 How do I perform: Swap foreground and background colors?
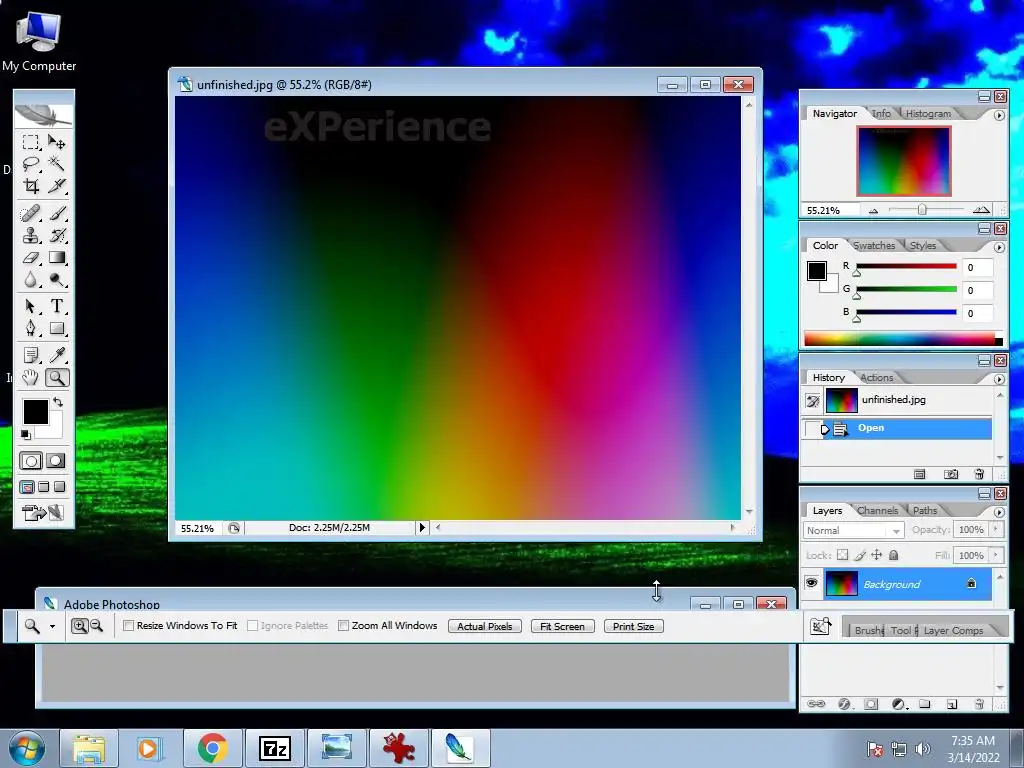pos(58,402)
